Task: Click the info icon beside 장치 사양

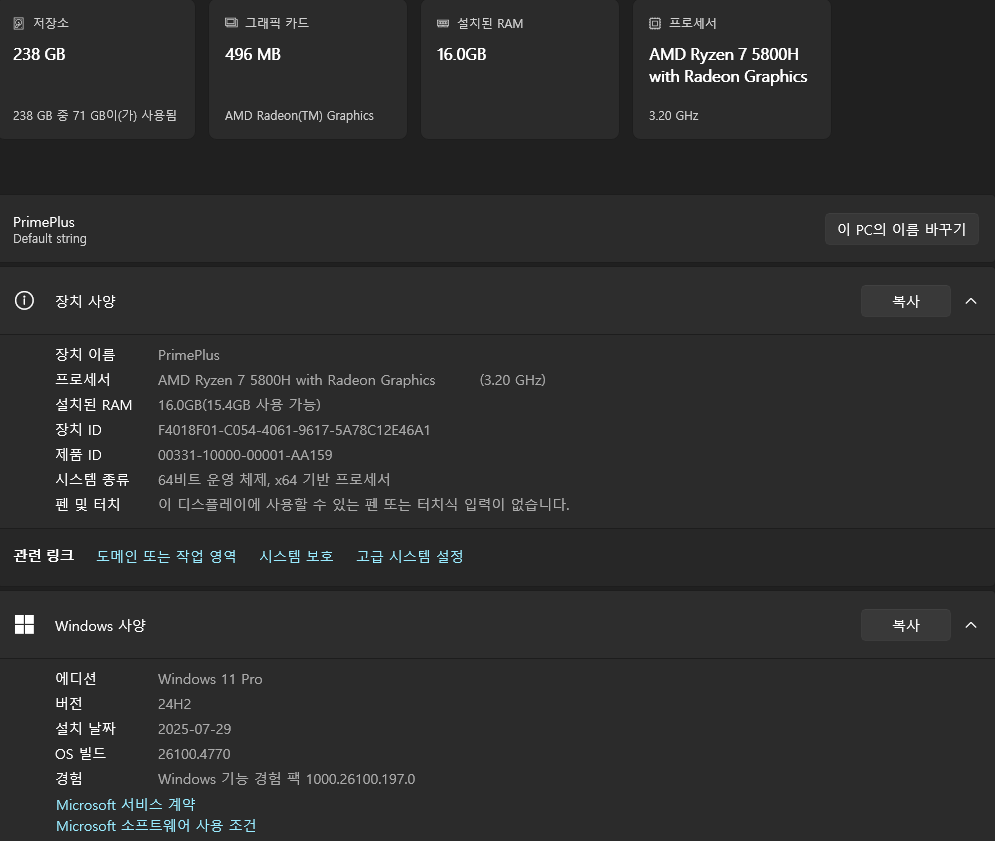Action: click(24, 300)
